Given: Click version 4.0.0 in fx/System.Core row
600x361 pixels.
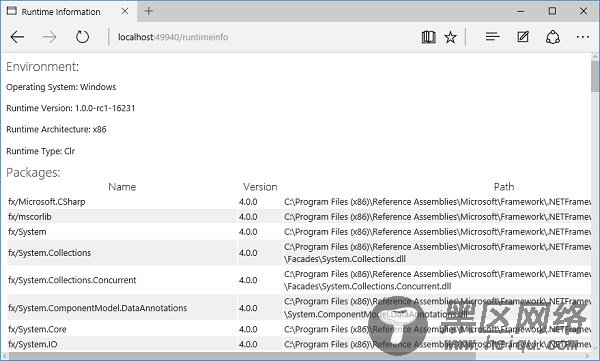Looking at the screenshot, I should 248,329.
